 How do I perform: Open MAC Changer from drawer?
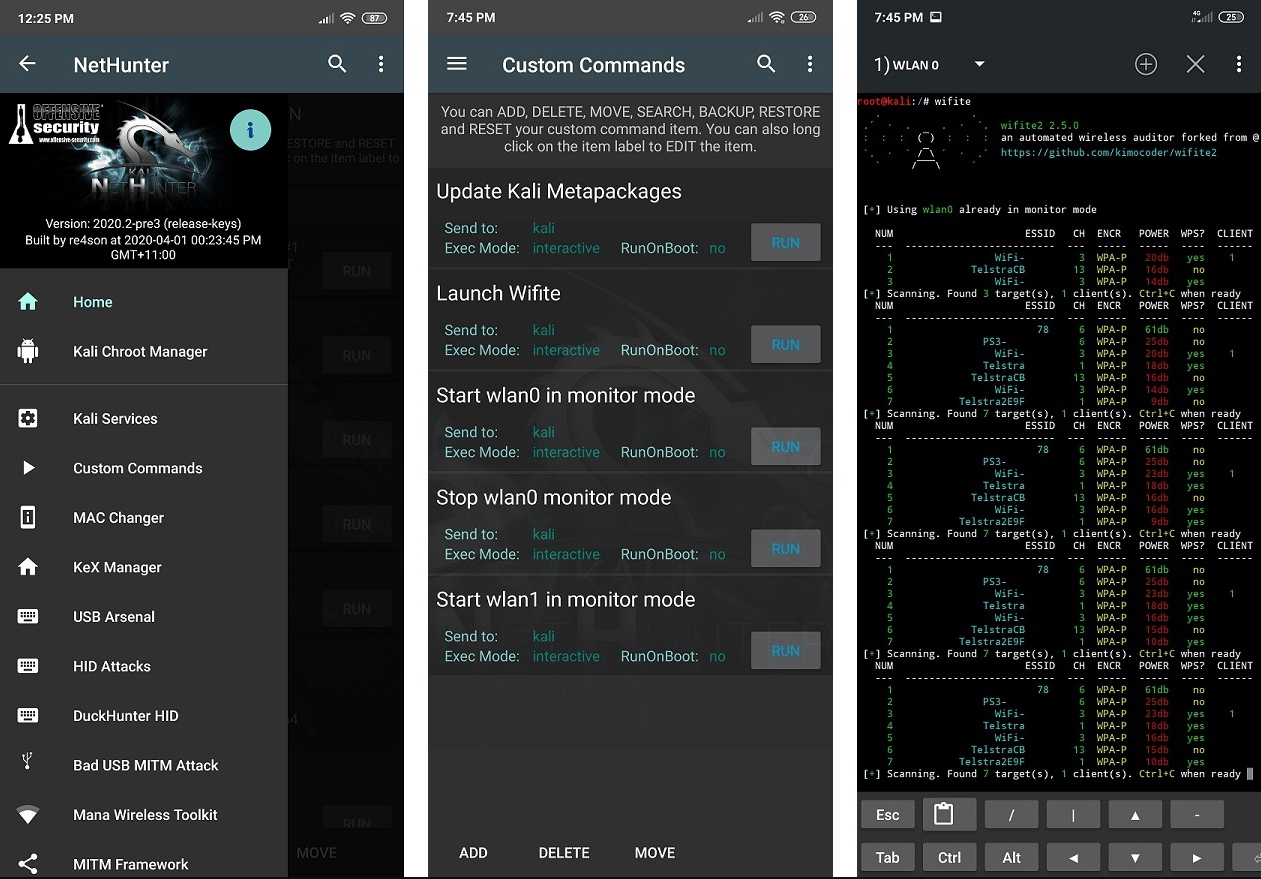(144, 518)
